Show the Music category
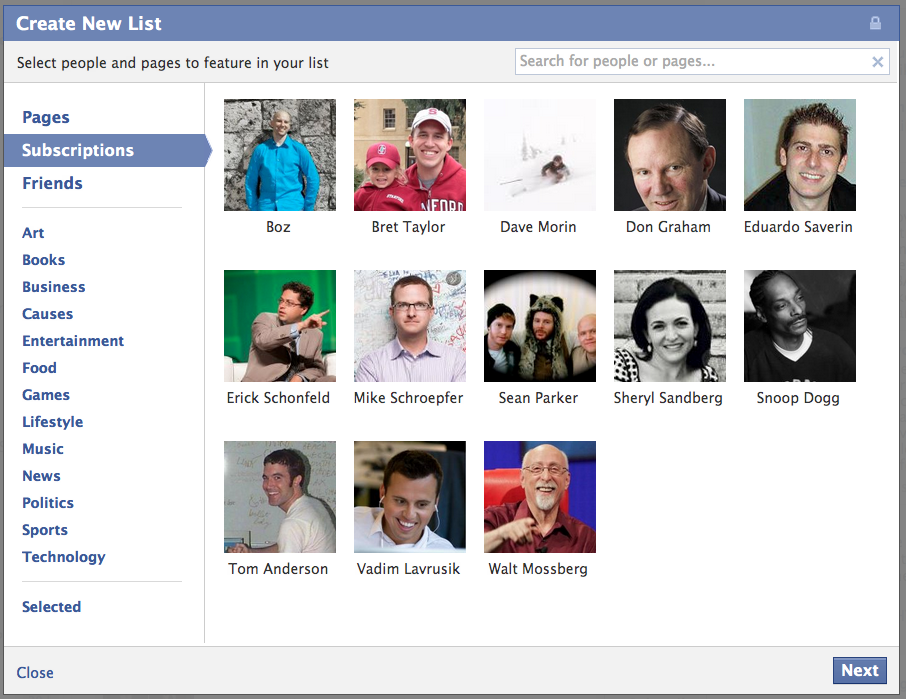906x699 pixels. [x=43, y=449]
